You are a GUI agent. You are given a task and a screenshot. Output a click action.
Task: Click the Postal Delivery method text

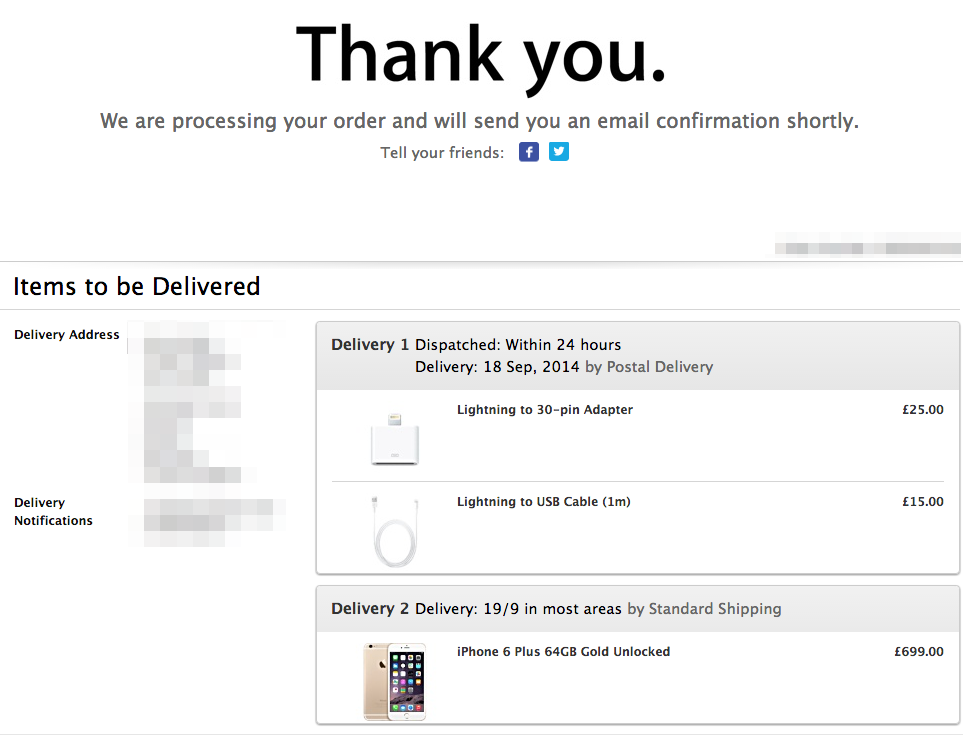click(660, 367)
